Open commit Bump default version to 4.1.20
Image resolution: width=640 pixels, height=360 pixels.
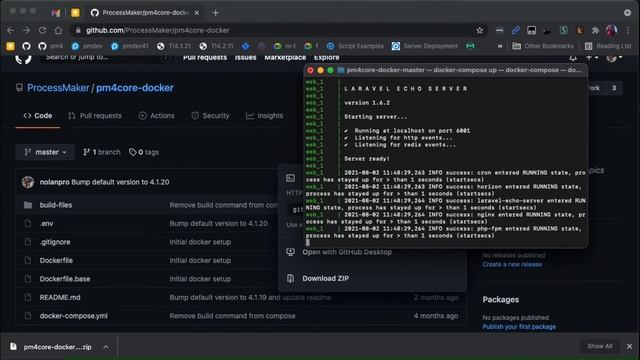(x=120, y=182)
